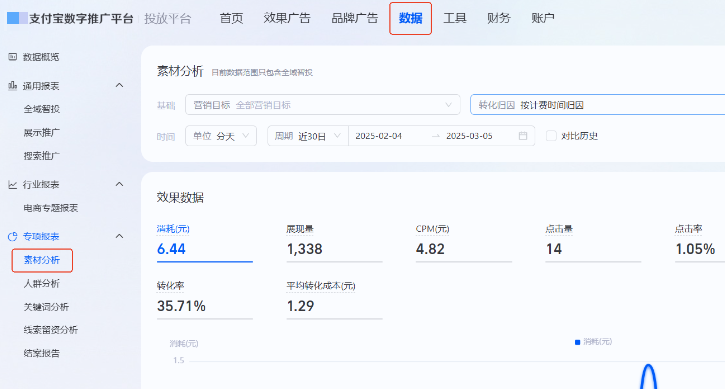Screen dimensions: 725x389
Task: Select 素材分析 in the sidebar
Action: pos(42,260)
